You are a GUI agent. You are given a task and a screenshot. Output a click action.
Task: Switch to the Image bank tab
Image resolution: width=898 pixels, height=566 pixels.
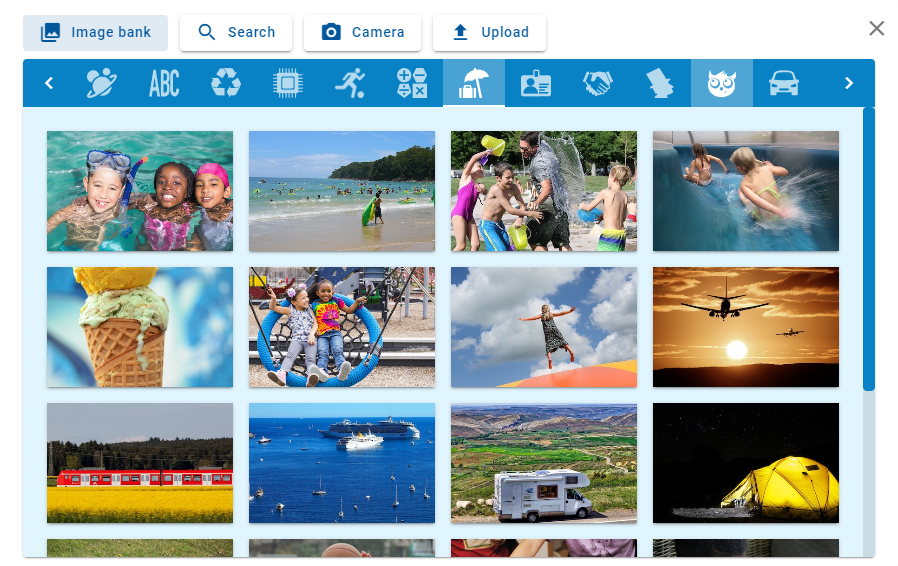pyautogui.click(x=96, y=33)
